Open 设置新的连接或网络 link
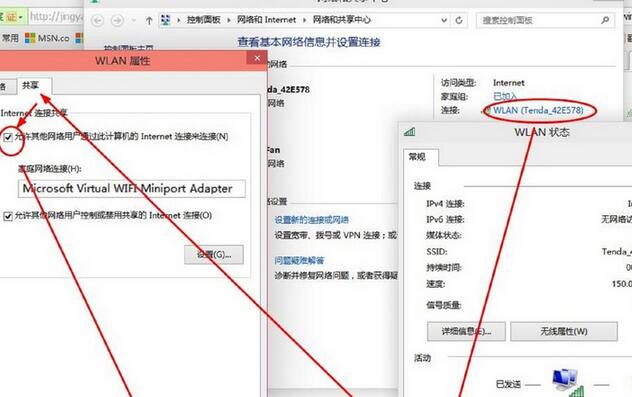This screenshot has width=632, height=397. coord(312,220)
